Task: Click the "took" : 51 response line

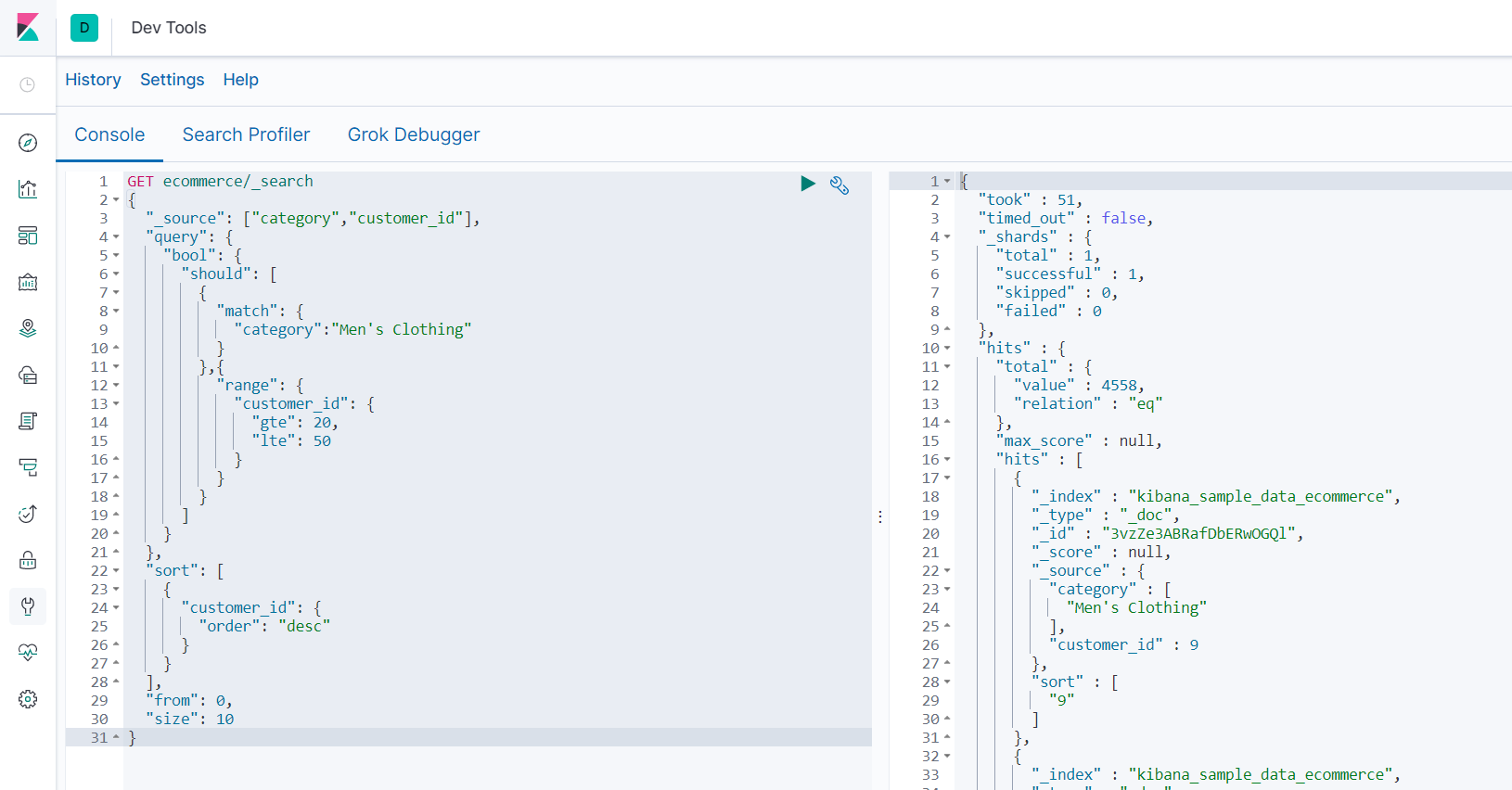Action: 1031,199
